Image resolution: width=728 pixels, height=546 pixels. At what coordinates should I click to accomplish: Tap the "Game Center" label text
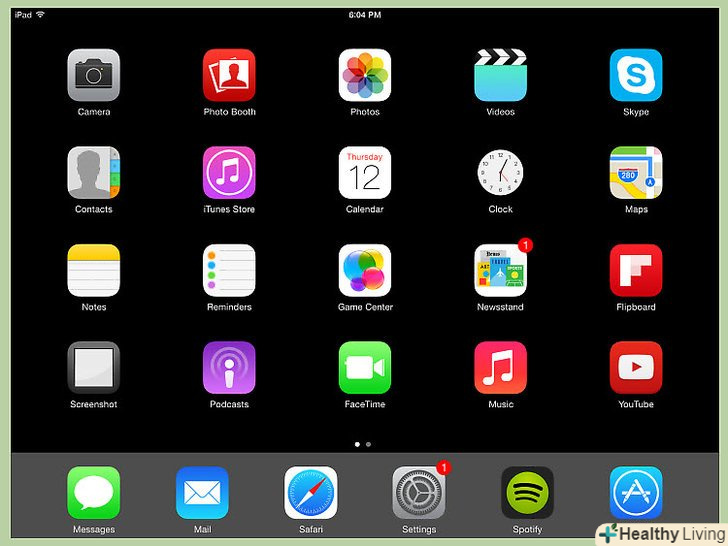click(x=365, y=307)
